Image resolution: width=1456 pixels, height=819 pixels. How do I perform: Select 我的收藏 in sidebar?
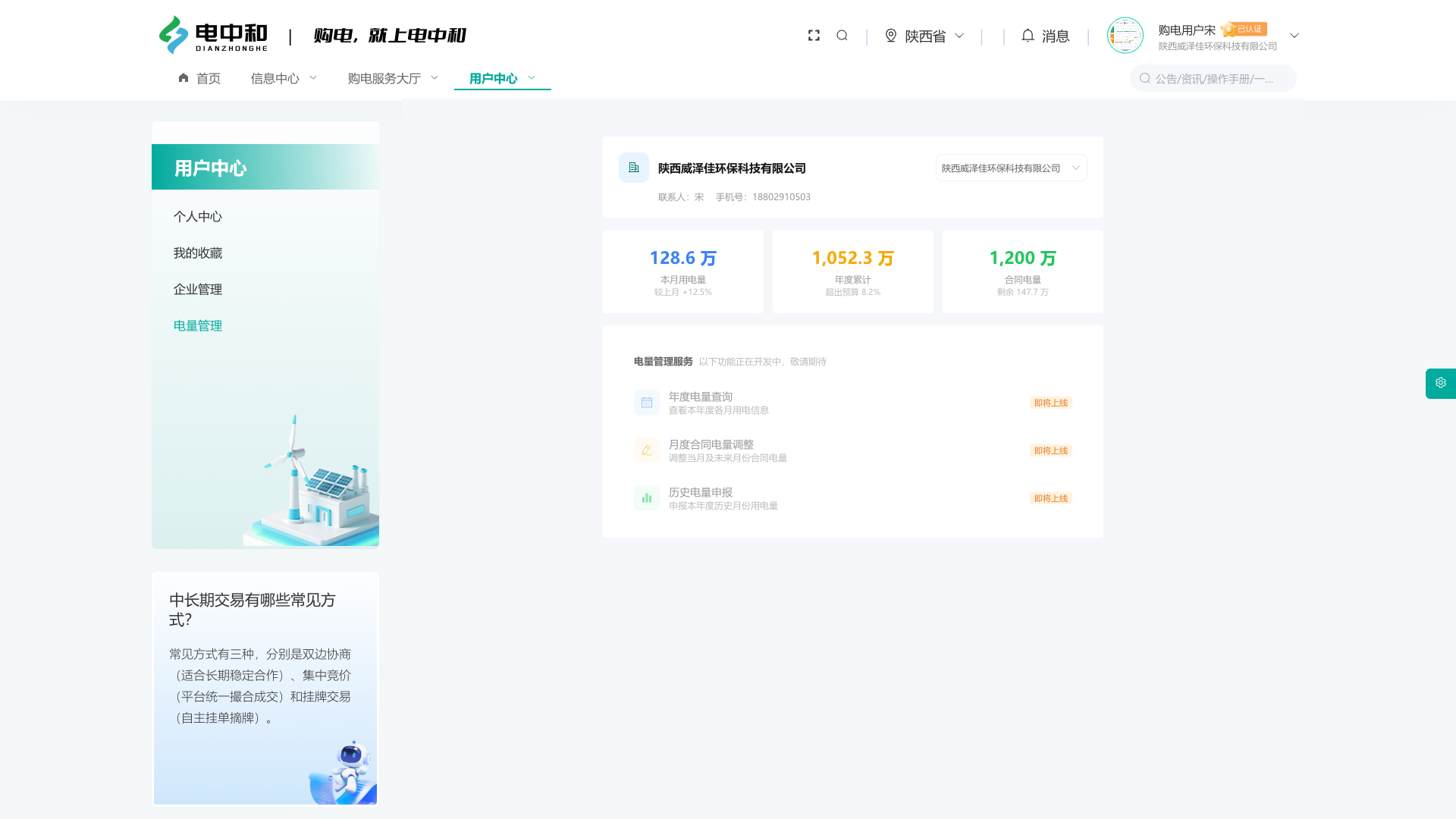(198, 253)
